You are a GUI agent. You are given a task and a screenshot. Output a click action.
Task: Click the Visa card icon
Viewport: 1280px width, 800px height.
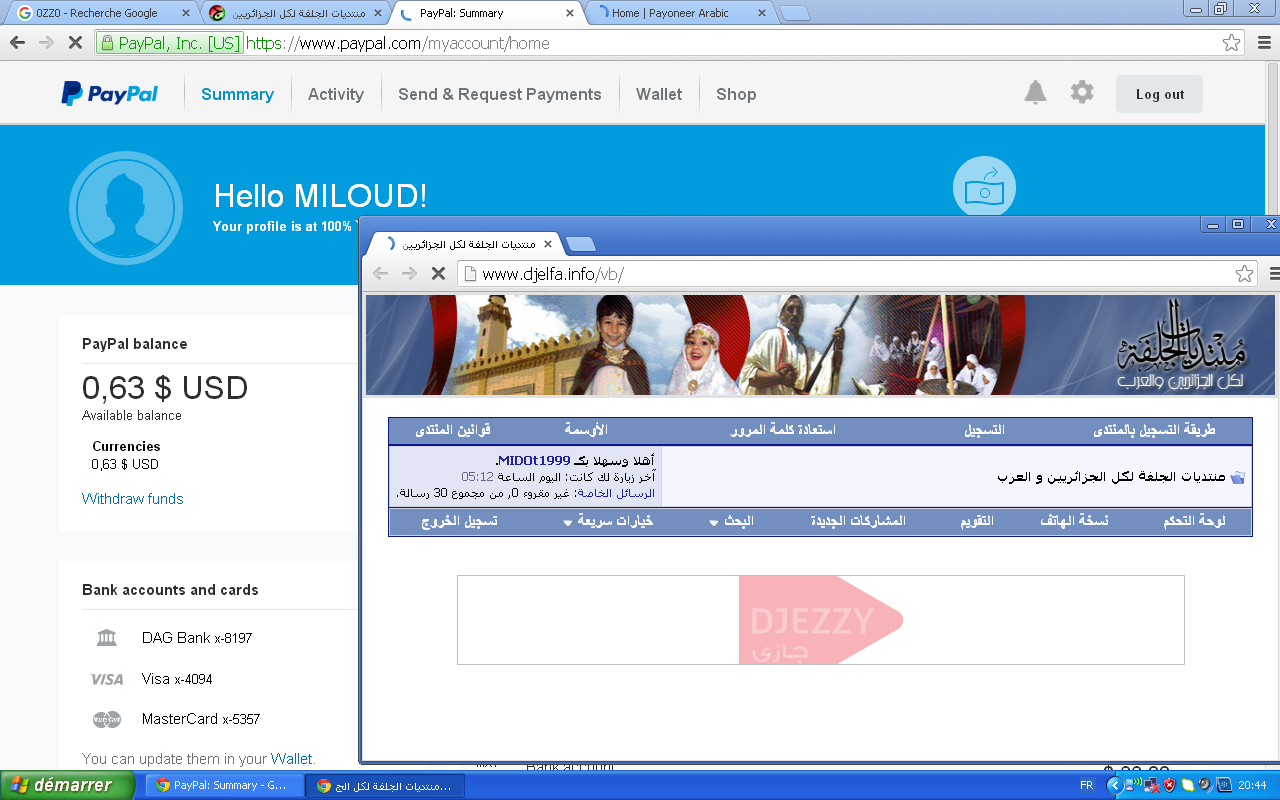tap(107, 679)
